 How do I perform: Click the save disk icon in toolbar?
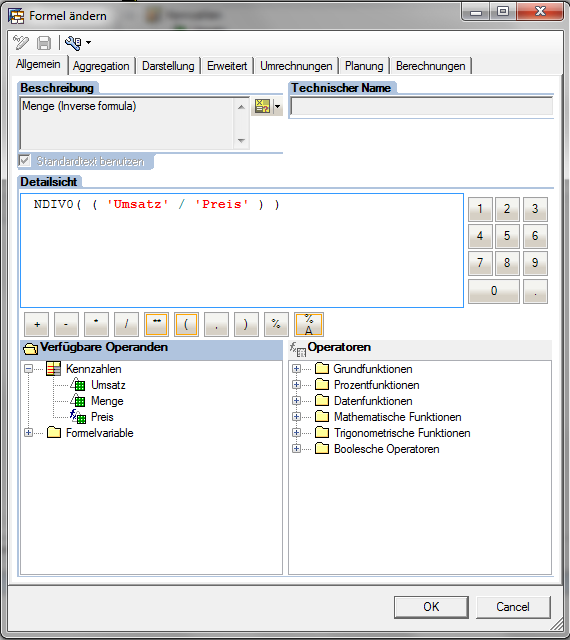[x=44, y=43]
